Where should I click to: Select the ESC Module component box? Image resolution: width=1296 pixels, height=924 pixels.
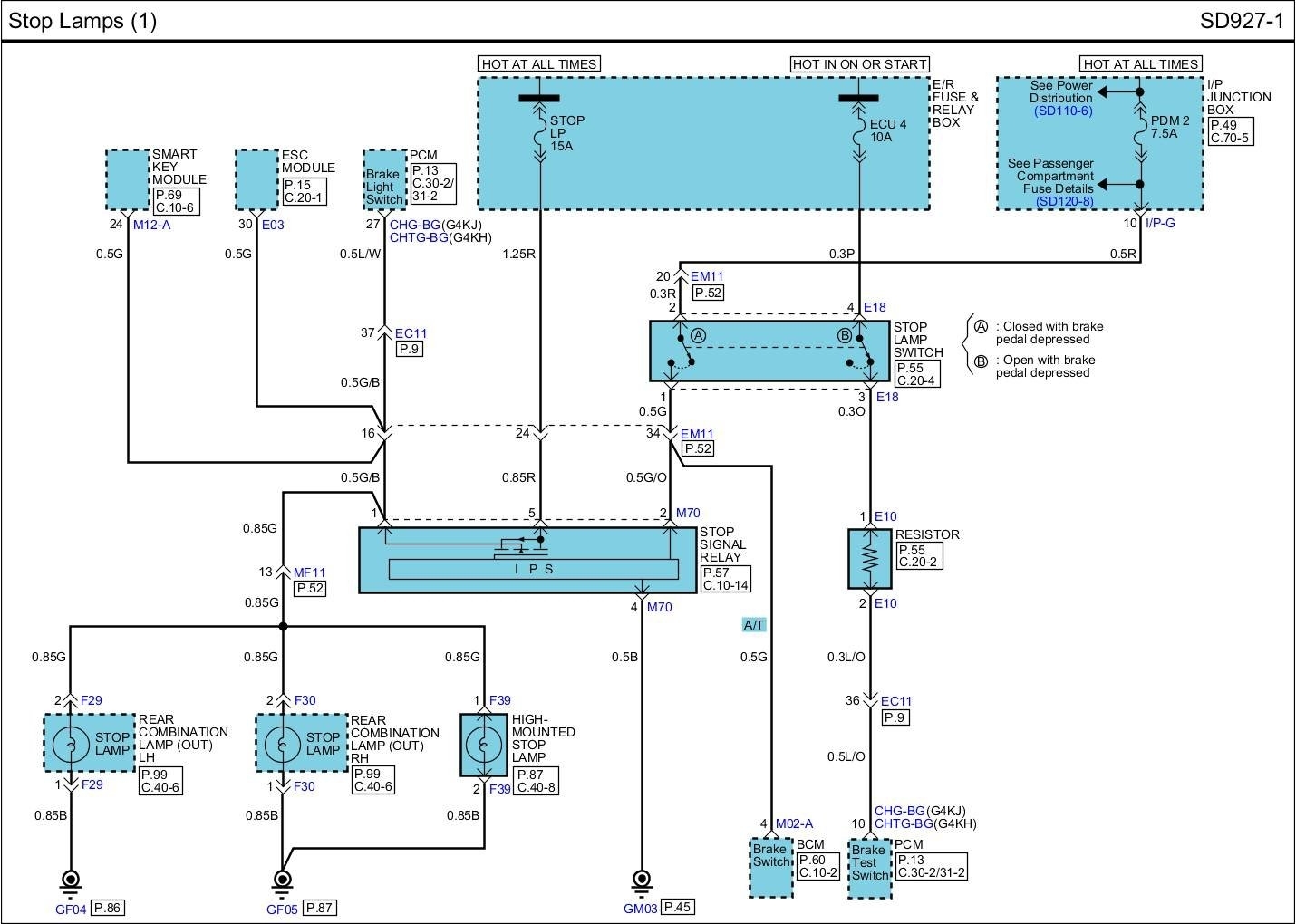click(x=256, y=179)
